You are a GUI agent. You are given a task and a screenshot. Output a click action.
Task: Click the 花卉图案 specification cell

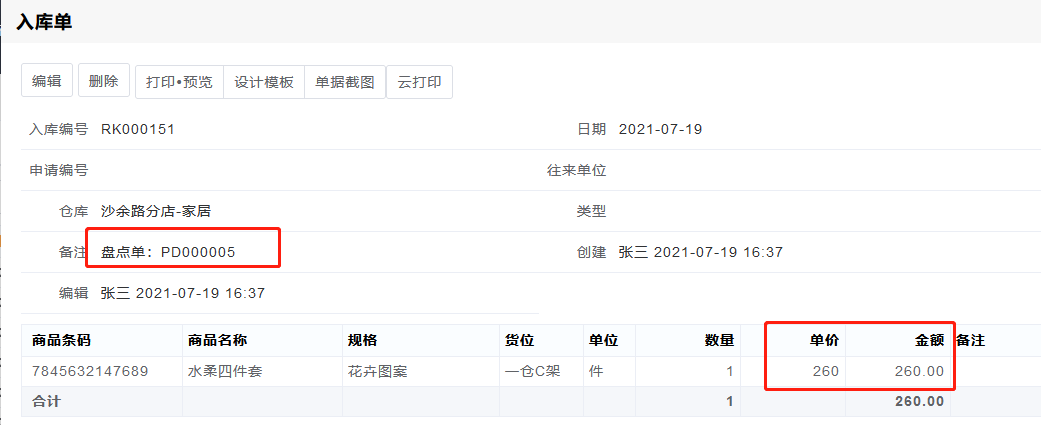[x=377, y=371]
